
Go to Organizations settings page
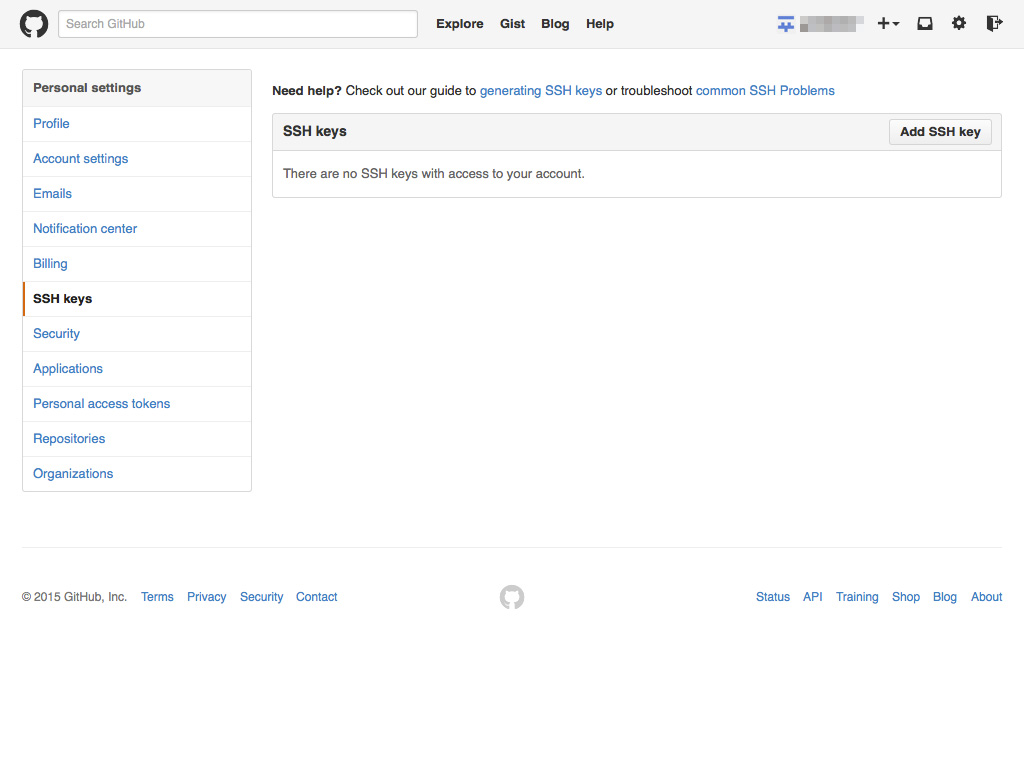tap(73, 474)
